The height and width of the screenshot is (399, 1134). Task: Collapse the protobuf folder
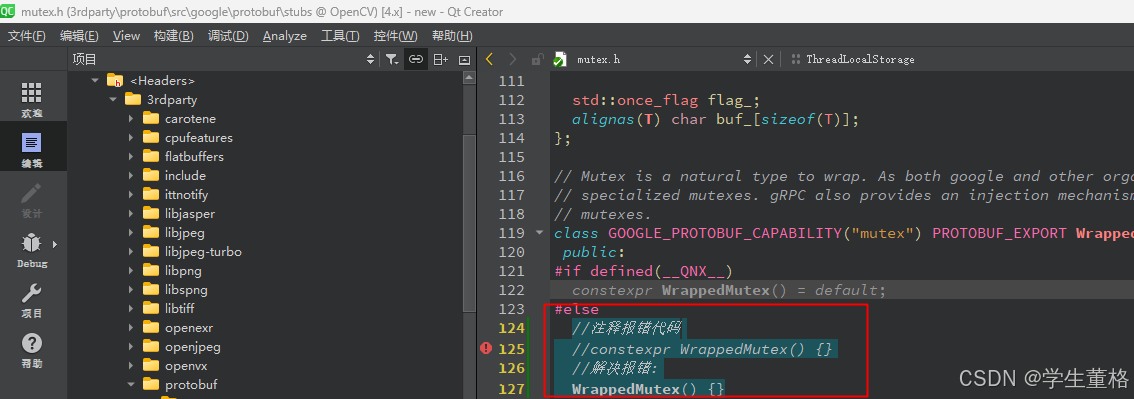coord(131,384)
